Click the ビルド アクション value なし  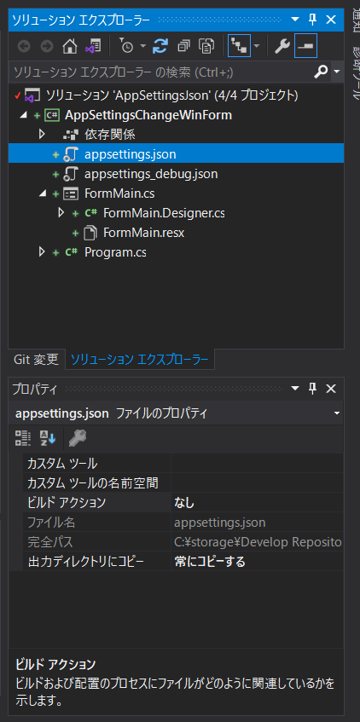184,502
